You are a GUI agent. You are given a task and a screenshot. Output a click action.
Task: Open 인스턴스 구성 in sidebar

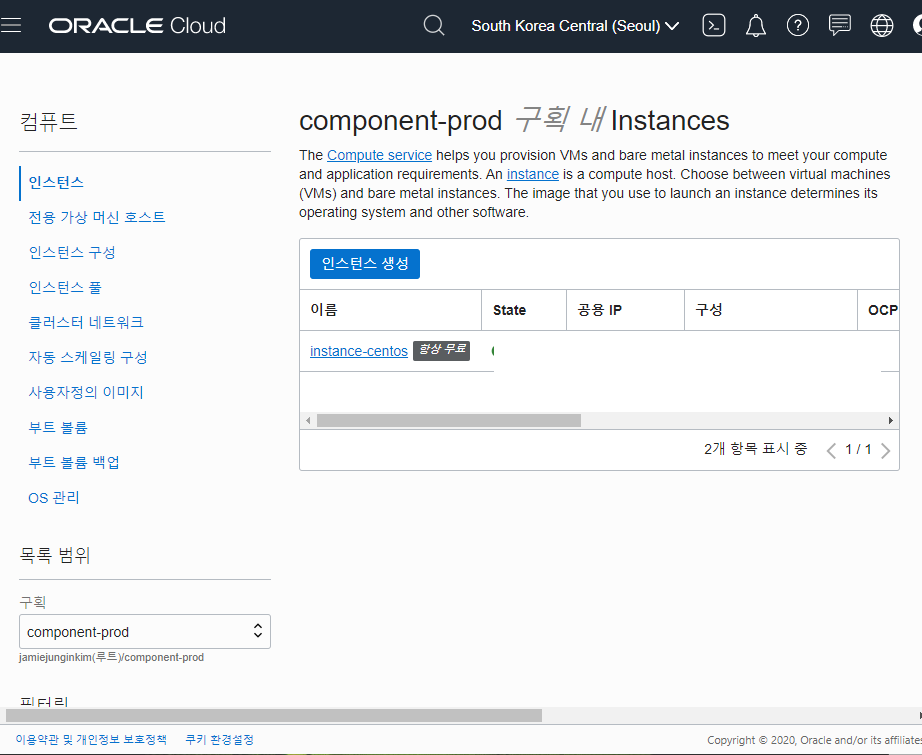[x=72, y=252]
